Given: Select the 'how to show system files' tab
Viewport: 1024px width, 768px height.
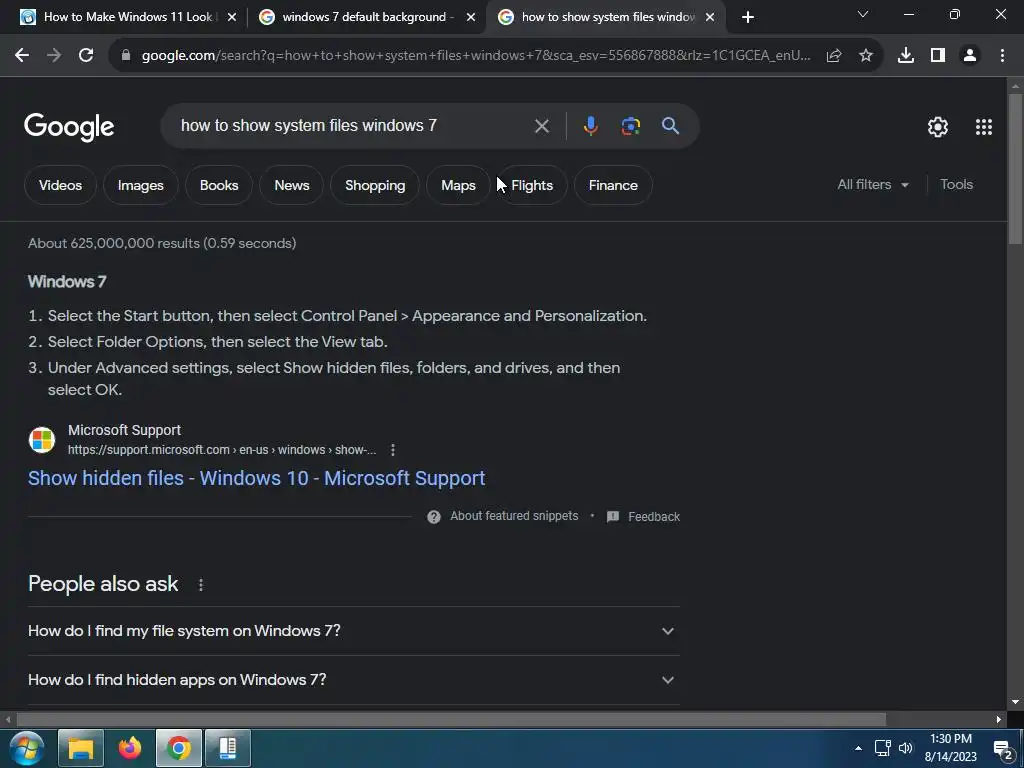Looking at the screenshot, I should tap(607, 17).
